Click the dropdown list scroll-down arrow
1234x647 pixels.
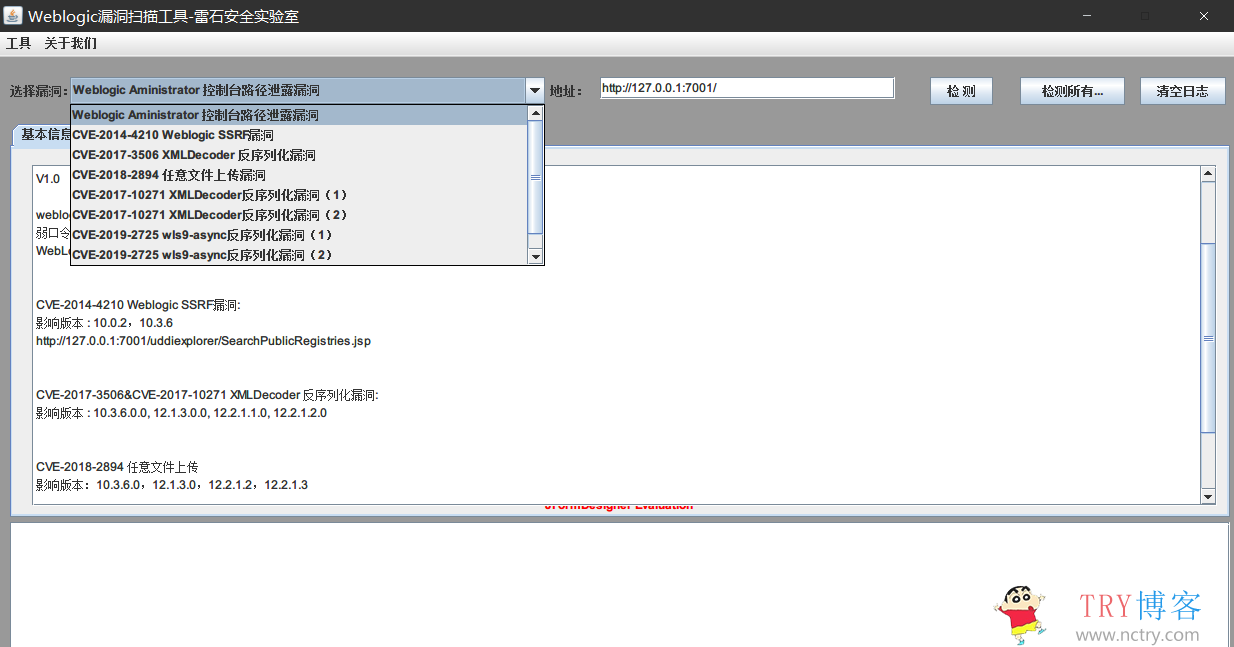[x=535, y=257]
